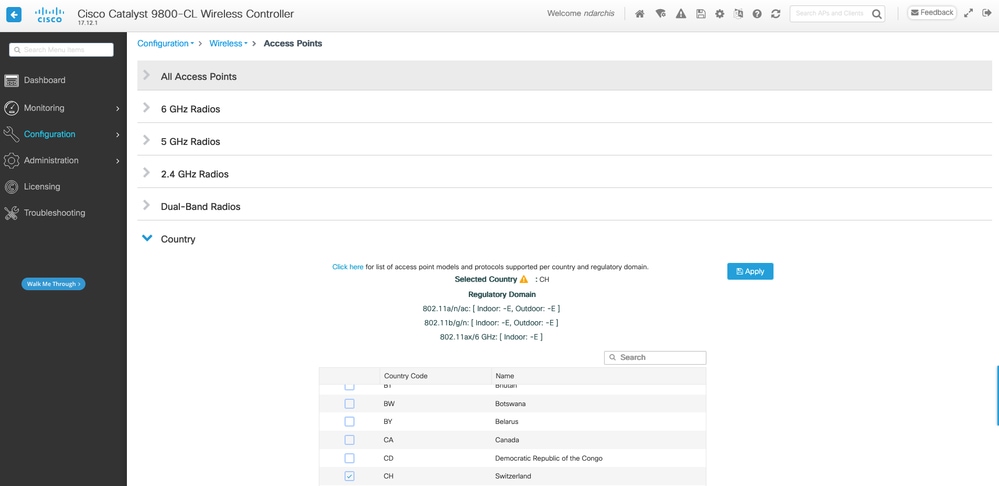The width and height of the screenshot is (999, 486).
Task: Open the Licensing menu item
Action: coord(42,187)
